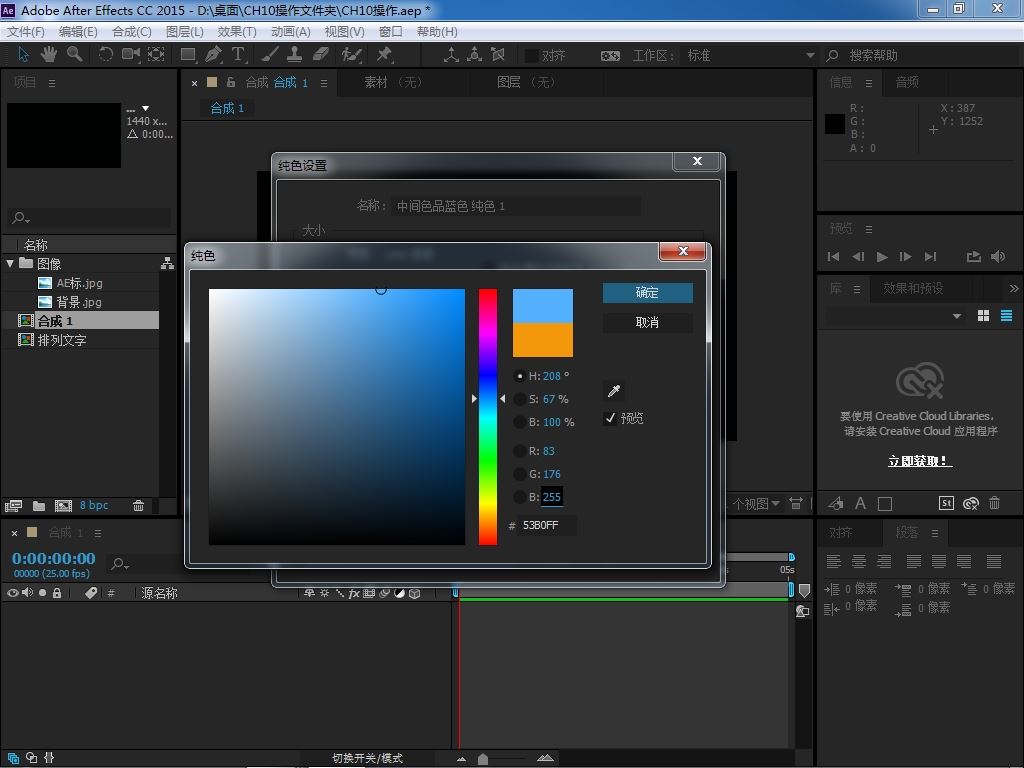Pick a color with the eyedropper

614,391
